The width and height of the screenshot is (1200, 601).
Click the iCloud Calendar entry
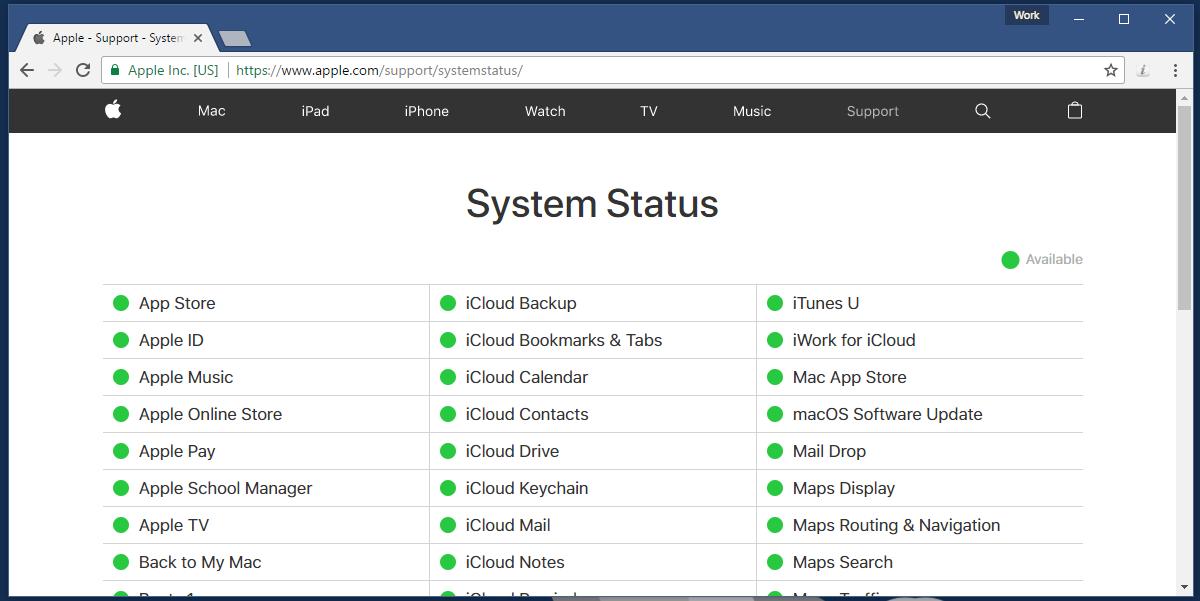(527, 377)
